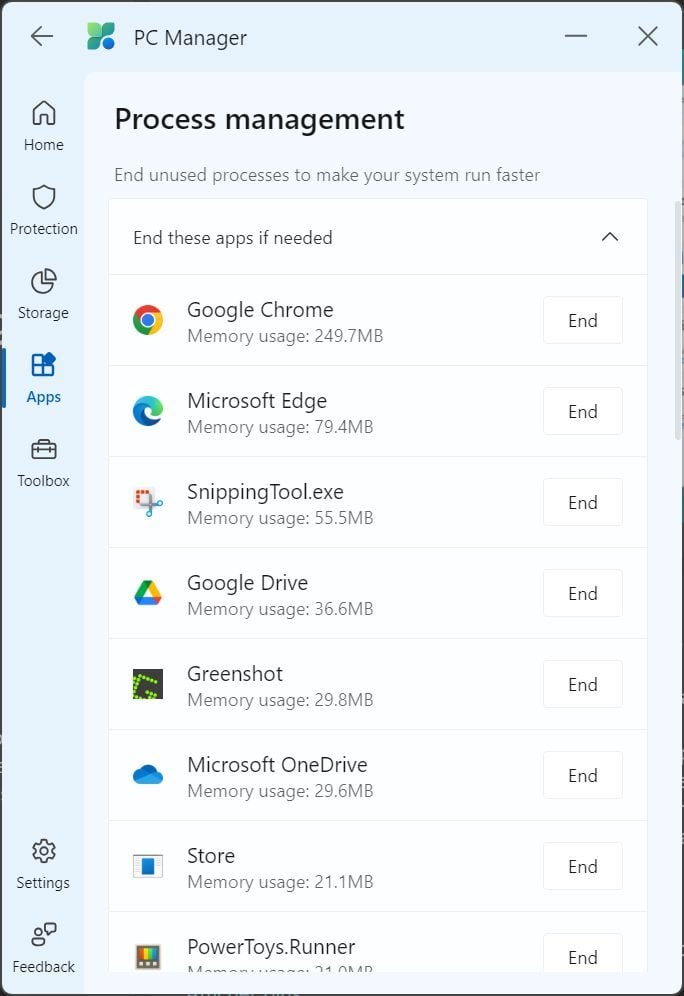End the SnippingTool.exe process
Image resolution: width=684 pixels, height=996 pixels.
coord(582,502)
